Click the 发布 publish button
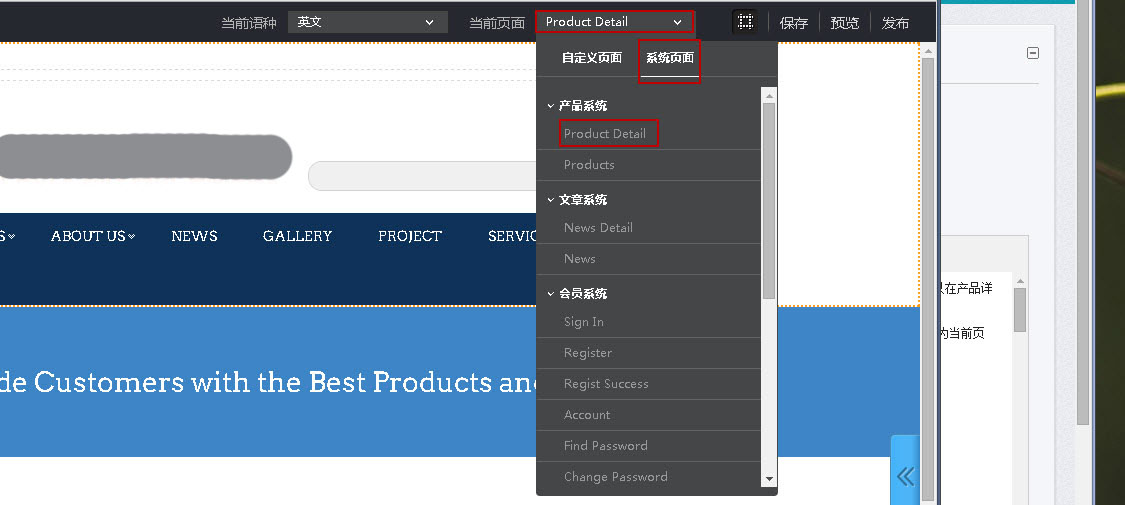Viewport: 1125px width, 505px height. tap(895, 23)
